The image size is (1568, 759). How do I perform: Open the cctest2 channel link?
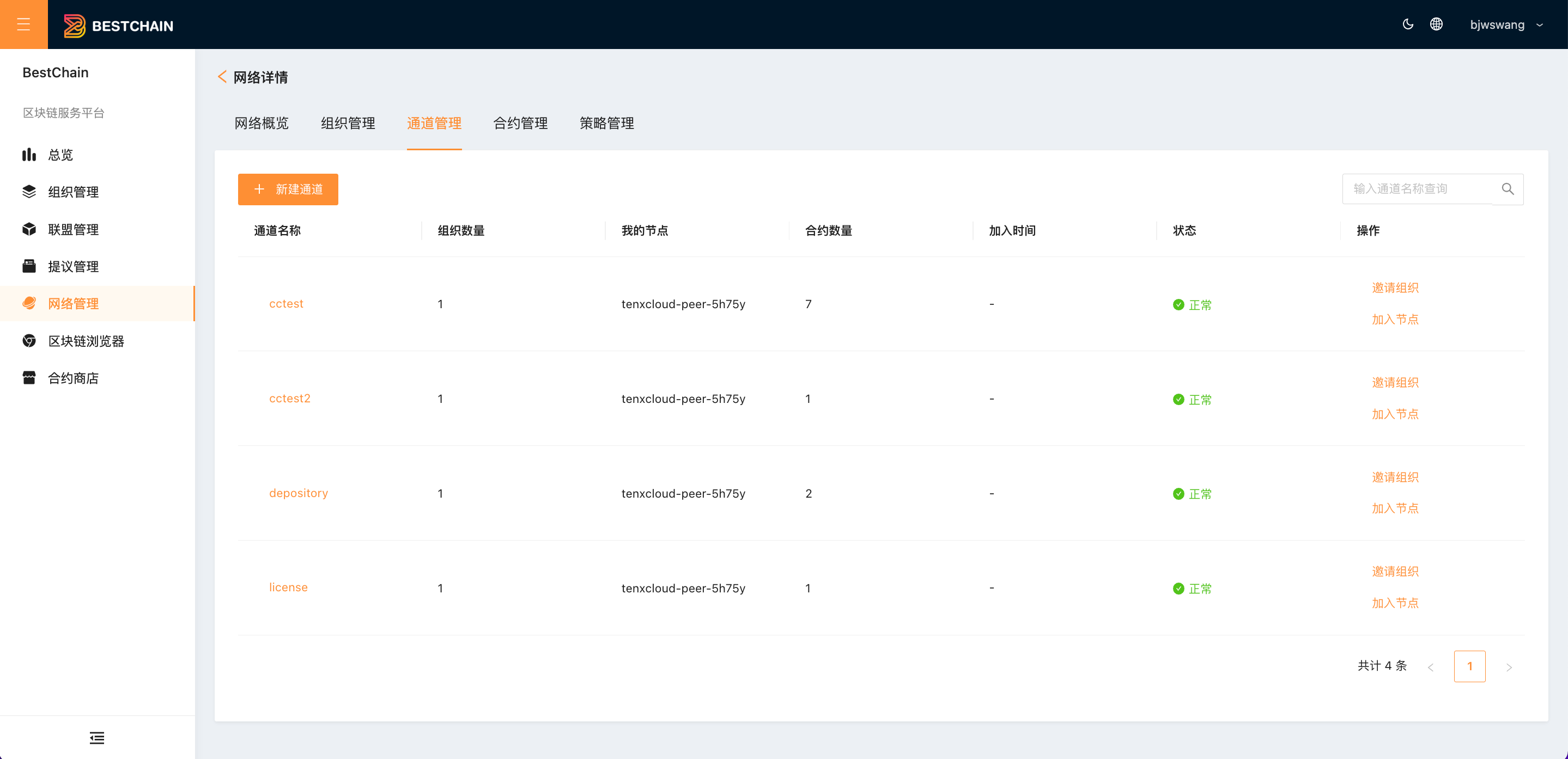[290, 399]
